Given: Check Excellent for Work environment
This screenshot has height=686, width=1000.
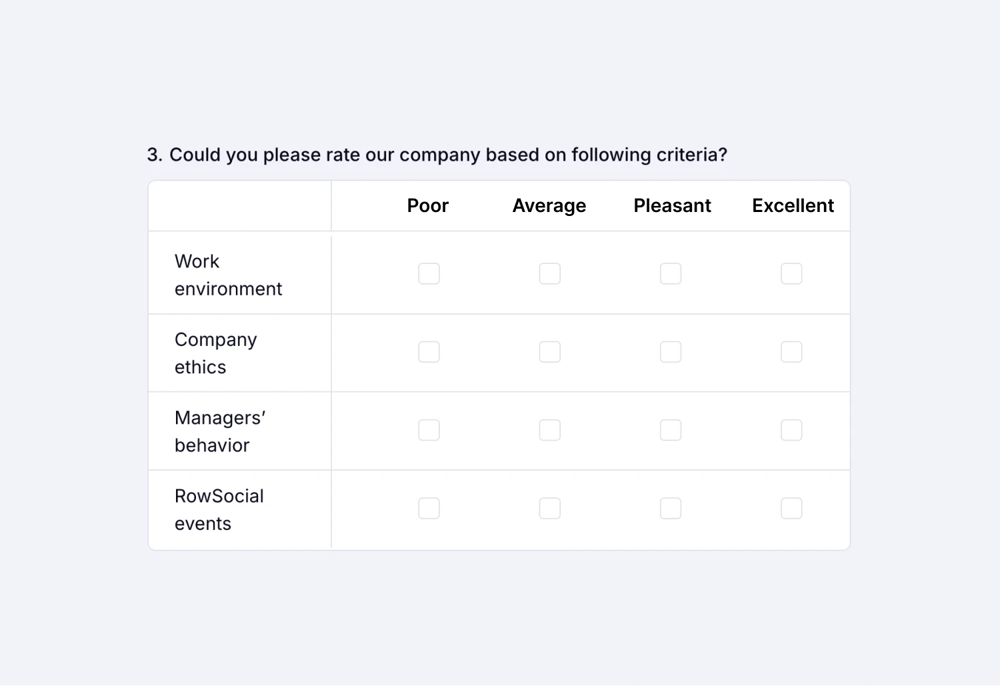Looking at the screenshot, I should point(791,274).
